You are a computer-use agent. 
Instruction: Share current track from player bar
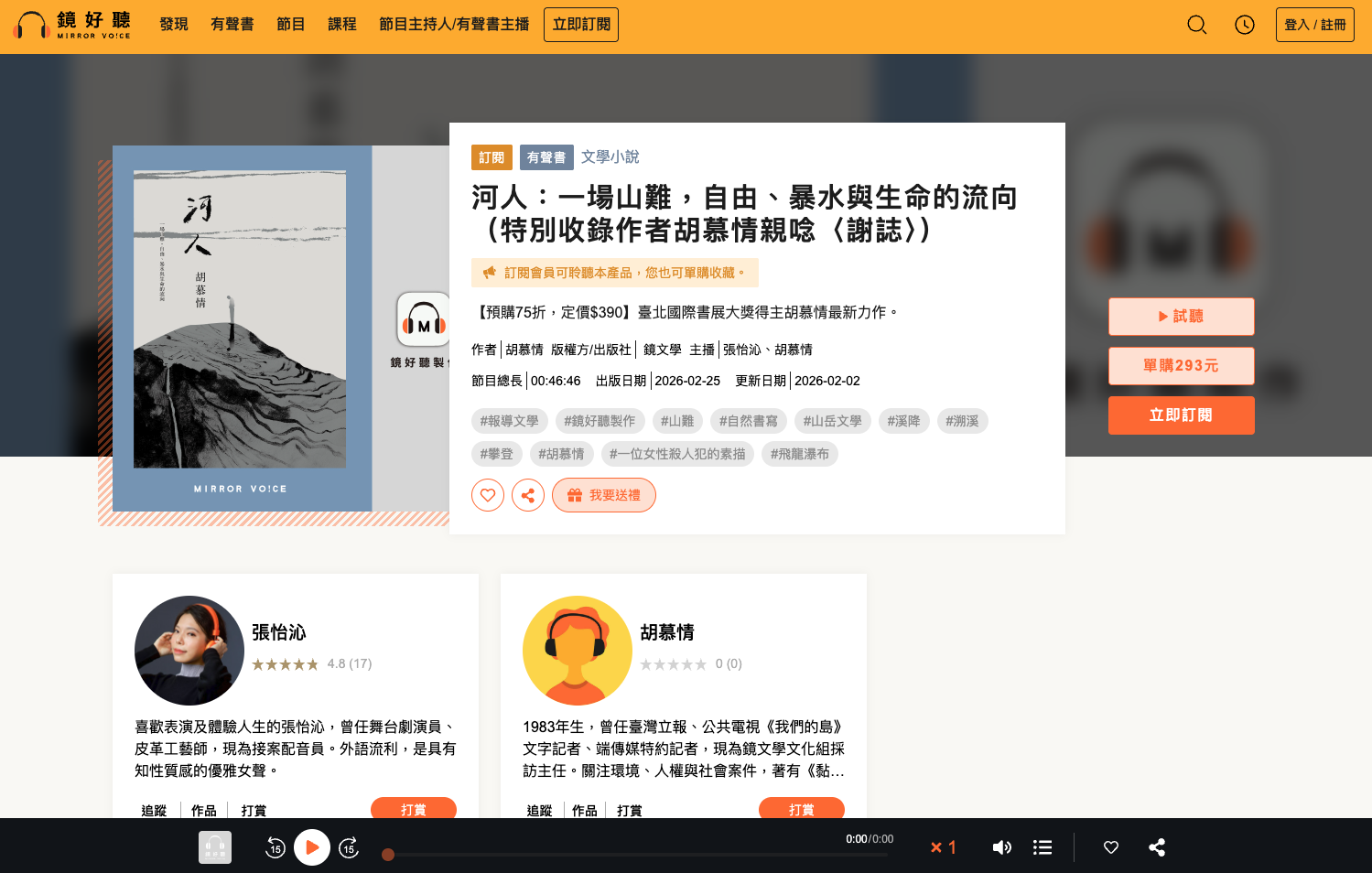pyautogui.click(x=1157, y=847)
